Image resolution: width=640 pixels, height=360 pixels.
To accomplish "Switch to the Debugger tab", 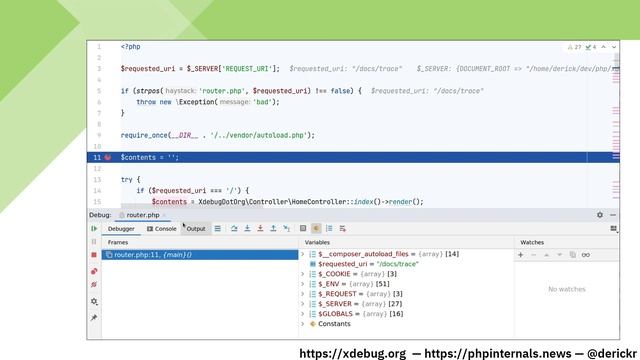I will 121,229.
